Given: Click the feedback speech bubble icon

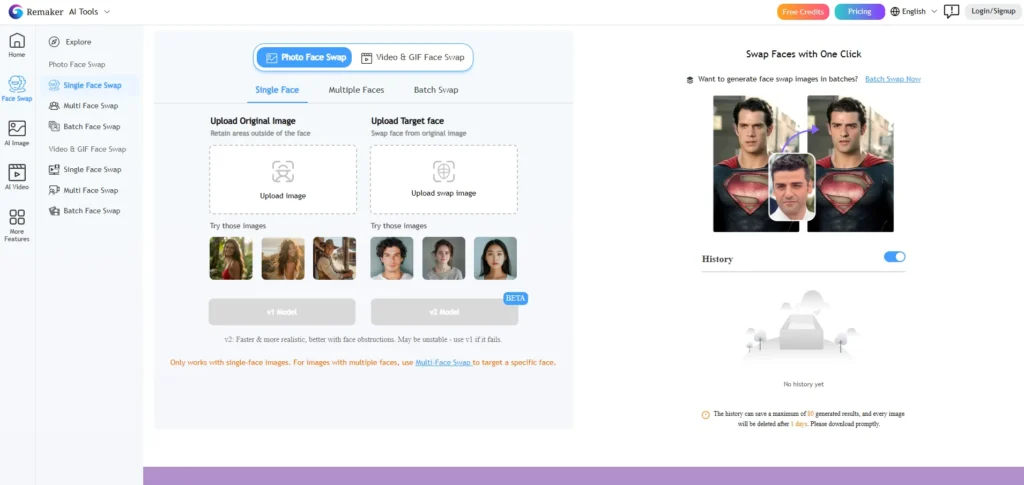Looking at the screenshot, I should coord(952,11).
